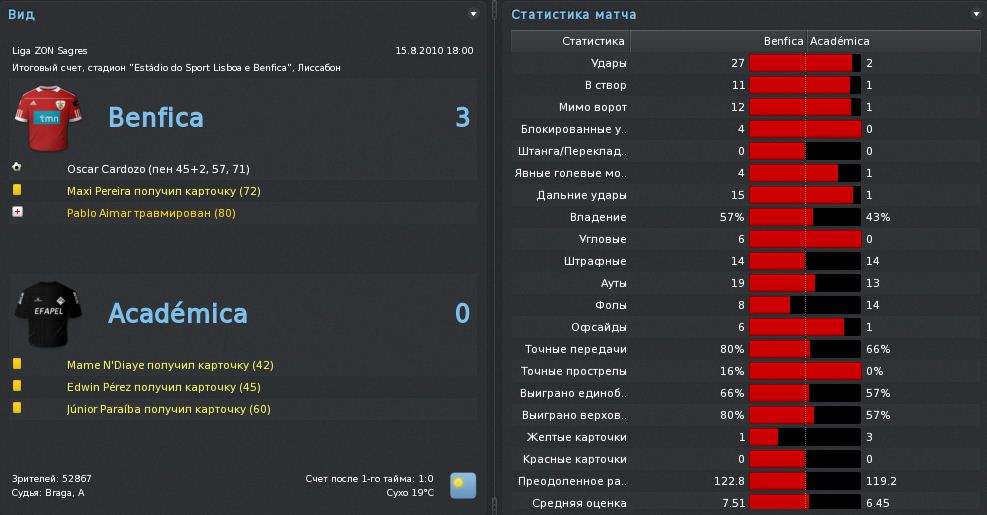
Task: Click the sunny weather icon
Action: pyautogui.click(x=463, y=485)
